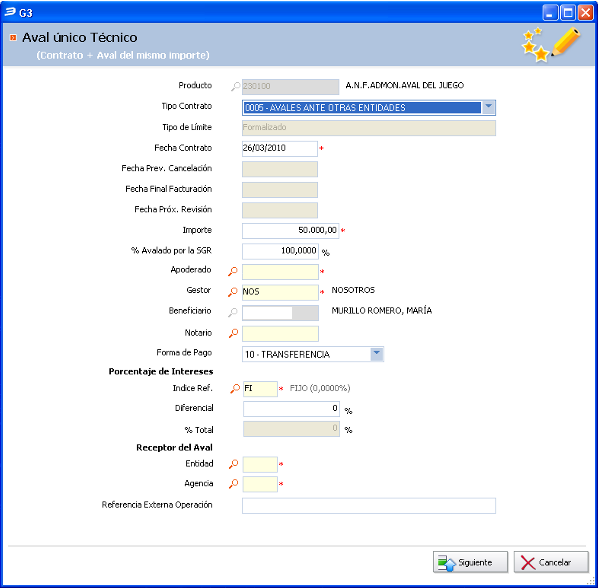Focus the Fecha Contrato date field

pos(280,148)
